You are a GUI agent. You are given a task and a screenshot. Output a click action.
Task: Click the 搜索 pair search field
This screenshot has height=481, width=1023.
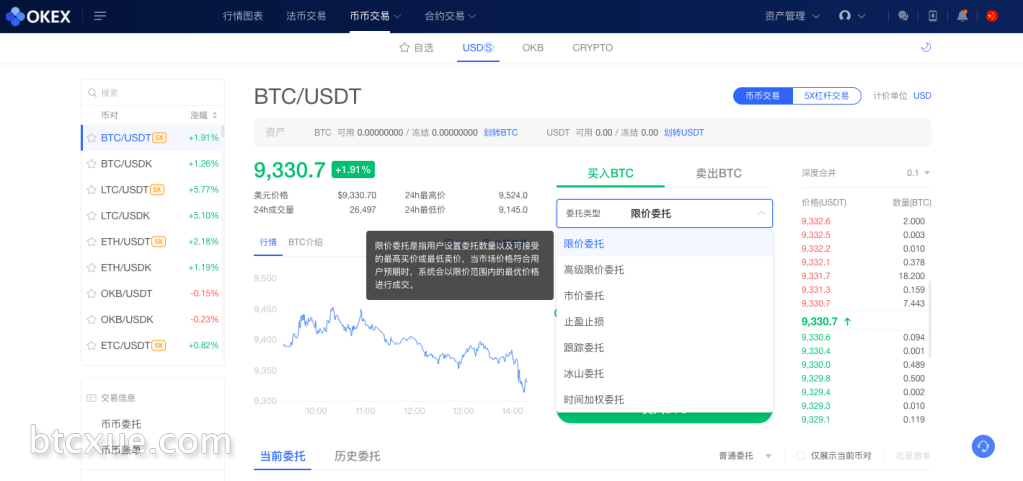(153, 93)
